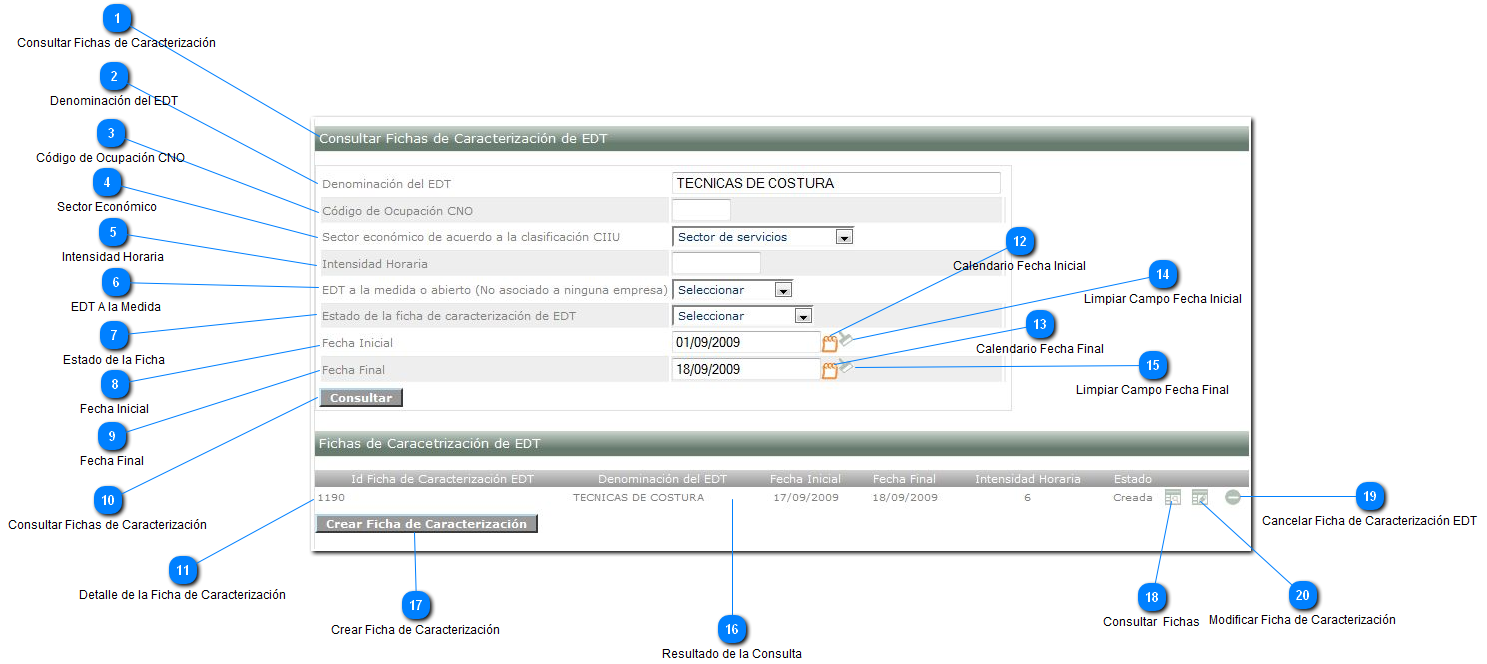Image resolution: width=1487 pixels, height=664 pixels.
Task: Click the Fecha Inicial date field
Action: [745, 343]
